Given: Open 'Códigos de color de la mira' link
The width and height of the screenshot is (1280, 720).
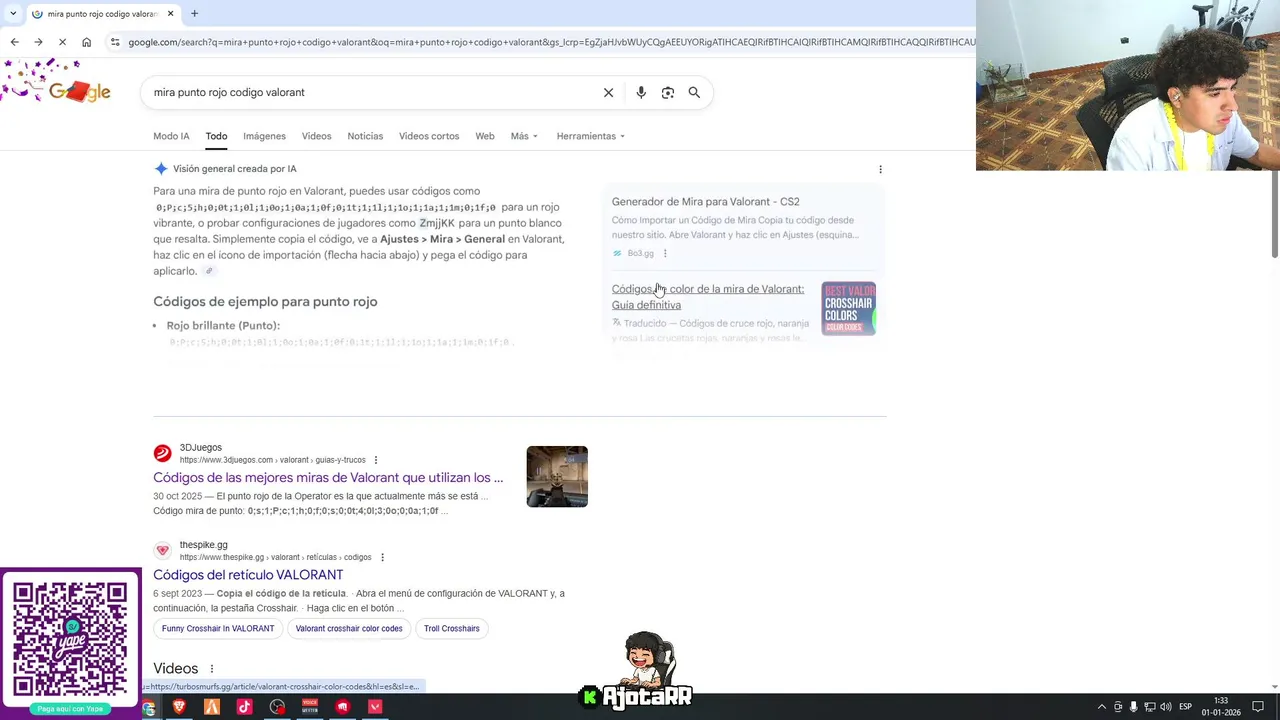Looking at the screenshot, I should [708, 297].
